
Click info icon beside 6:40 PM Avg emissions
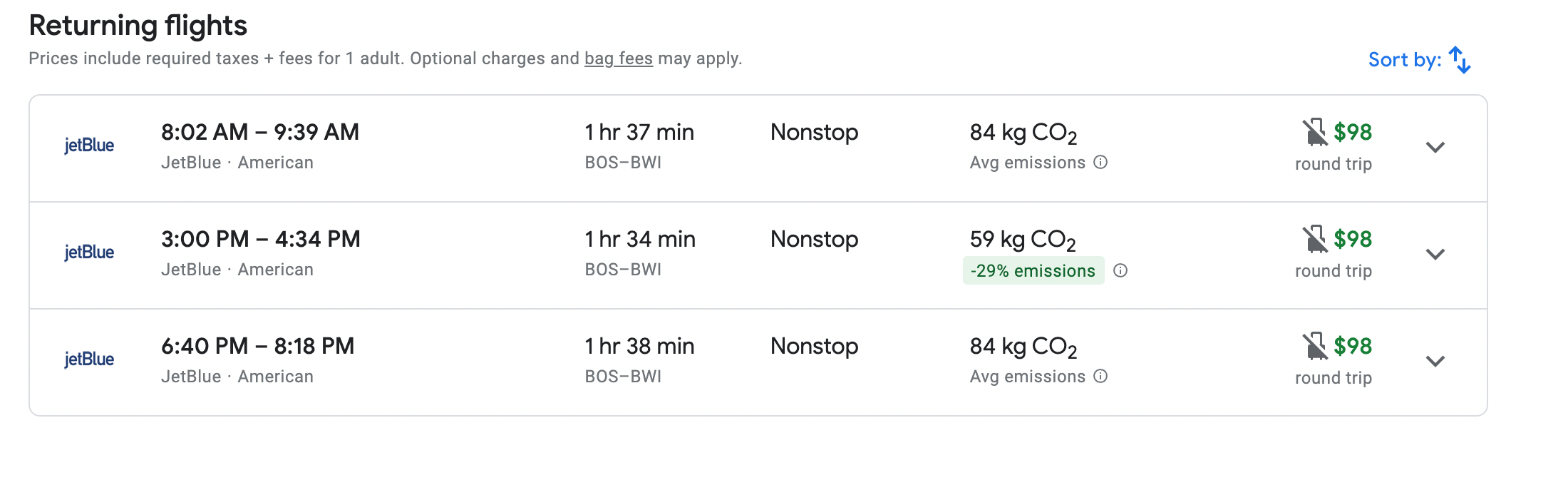coord(1100,377)
